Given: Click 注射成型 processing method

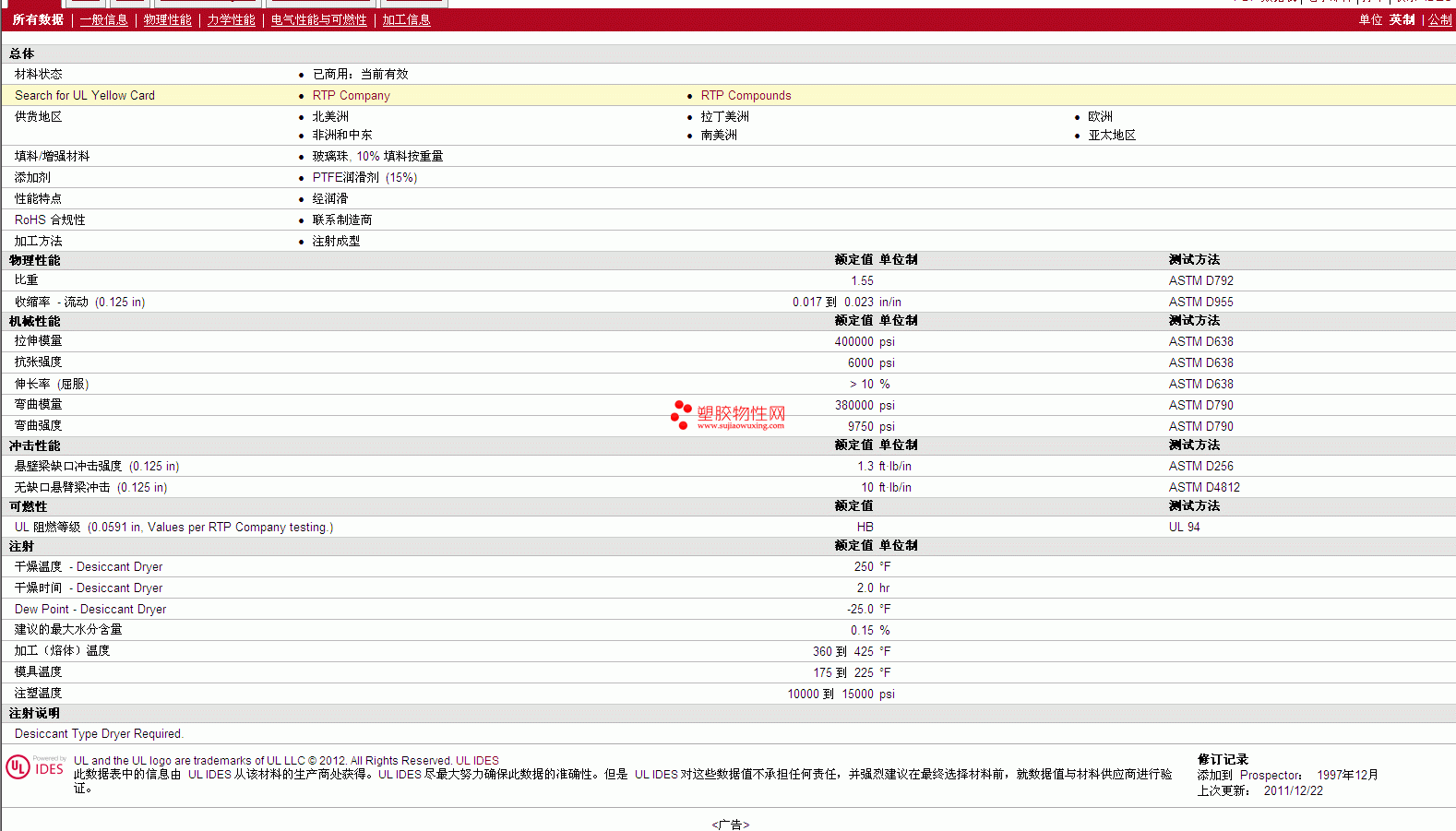Looking at the screenshot, I should (337, 241).
